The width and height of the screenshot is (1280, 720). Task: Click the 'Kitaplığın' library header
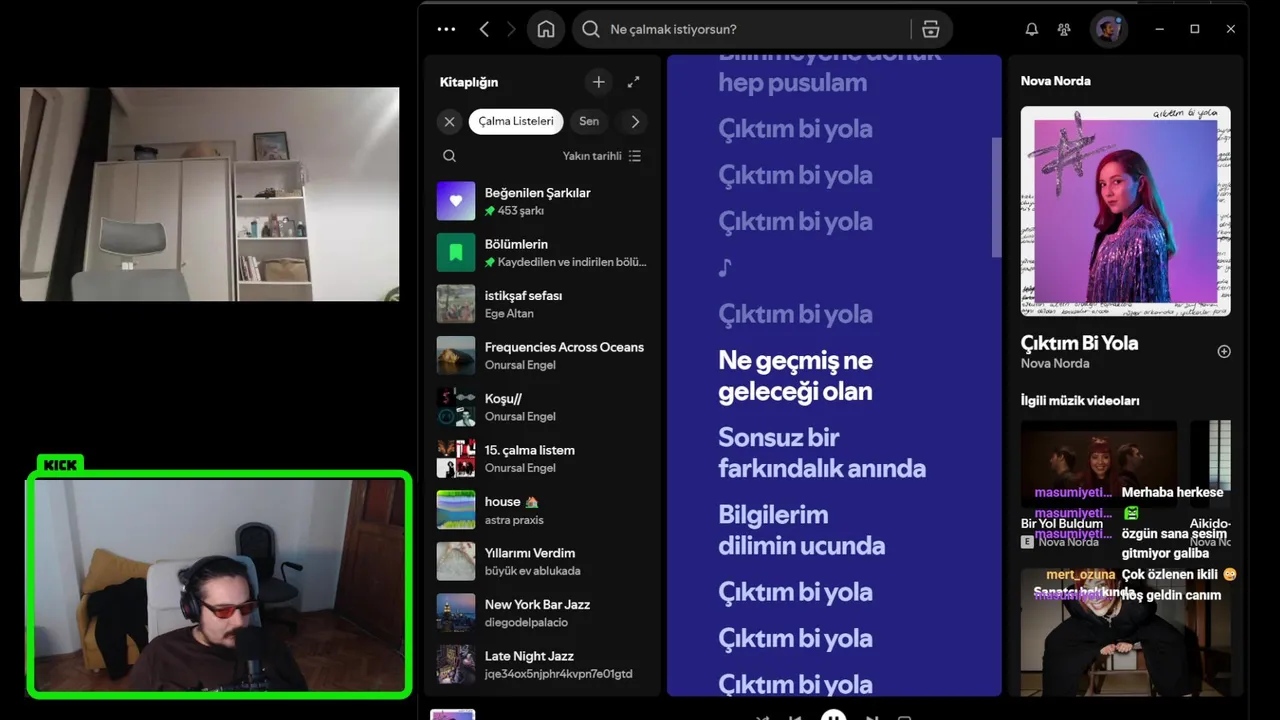click(469, 82)
